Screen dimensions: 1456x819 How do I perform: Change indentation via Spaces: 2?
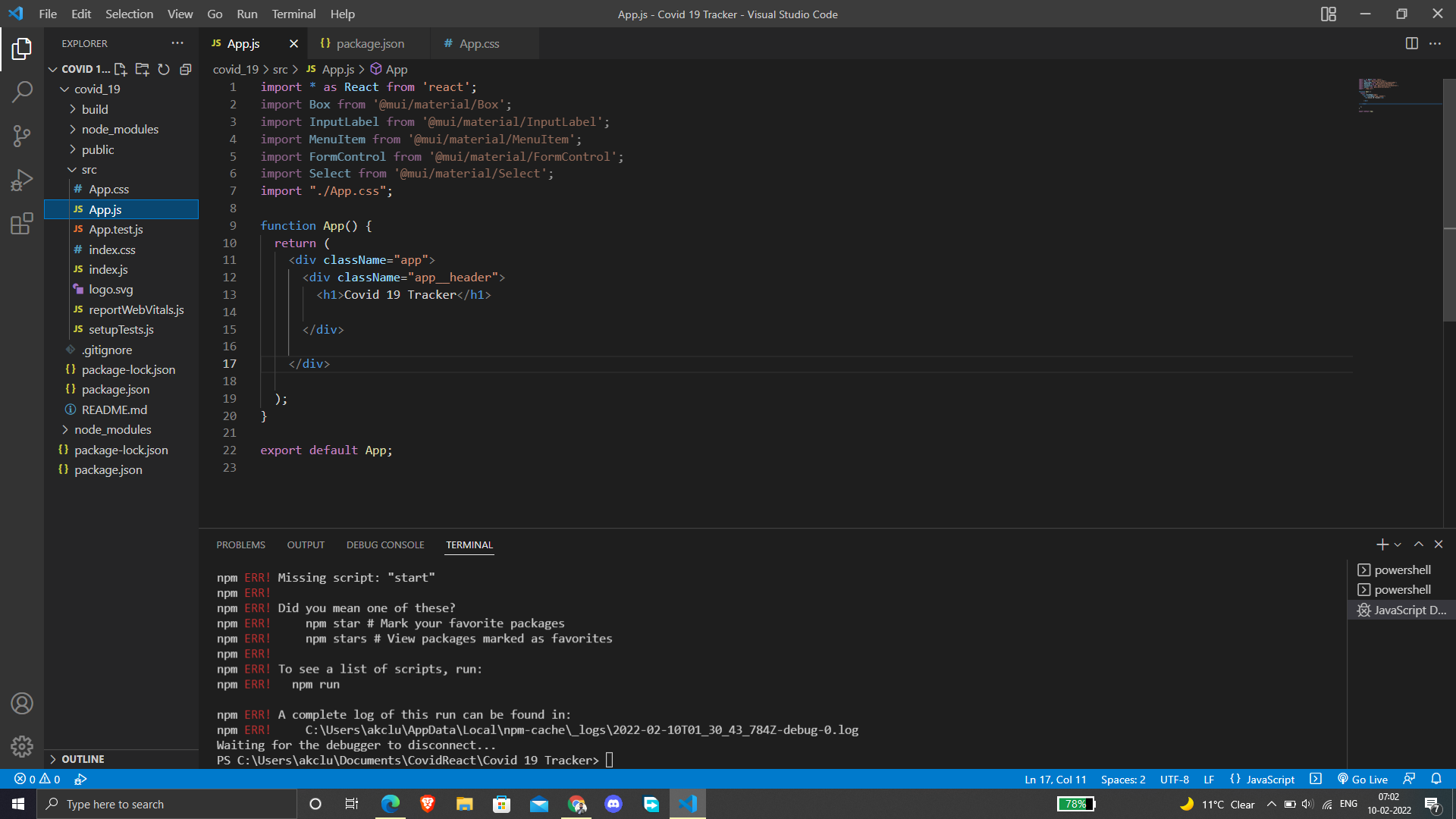tap(1122, 779)
